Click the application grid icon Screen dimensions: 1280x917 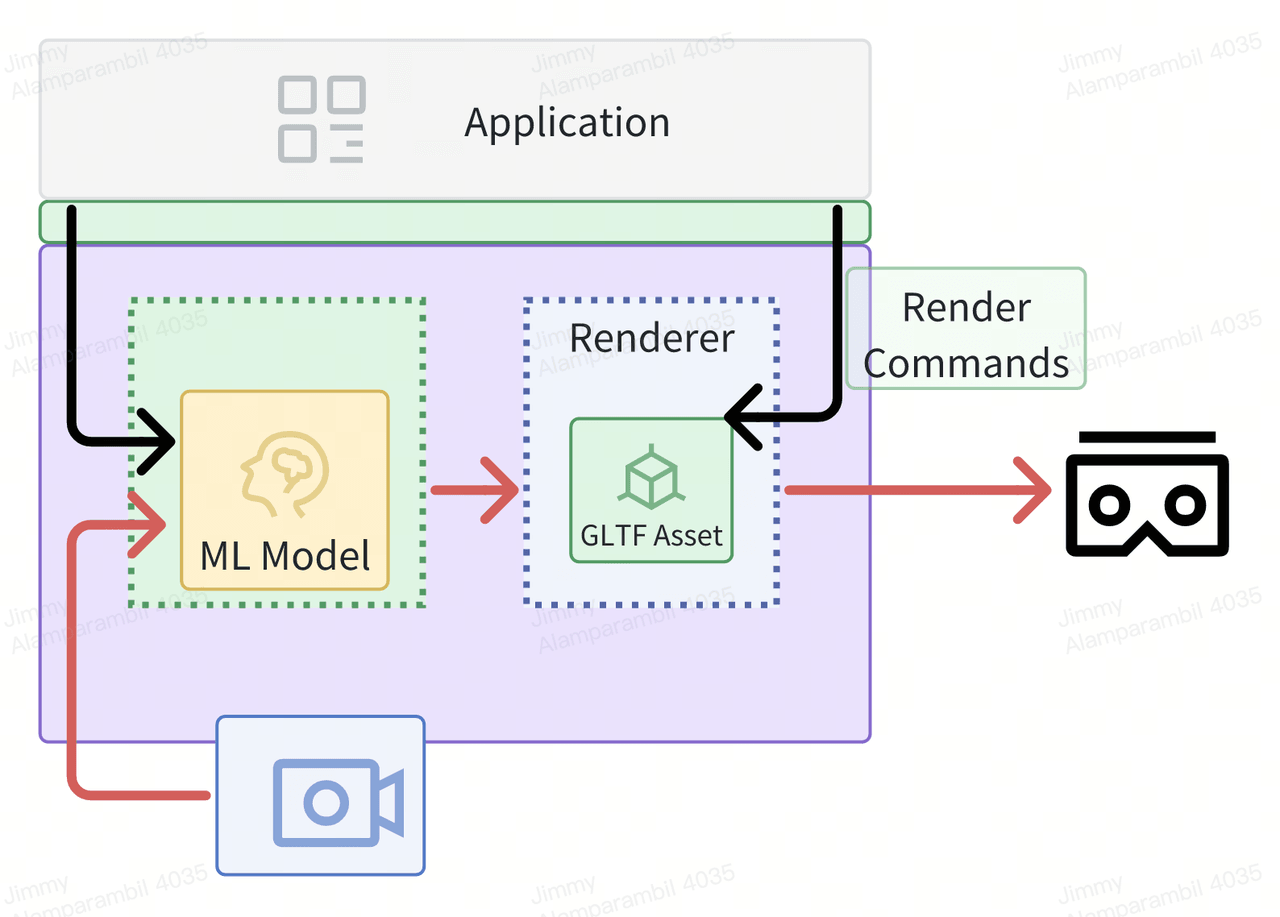(x=321, y=120)
